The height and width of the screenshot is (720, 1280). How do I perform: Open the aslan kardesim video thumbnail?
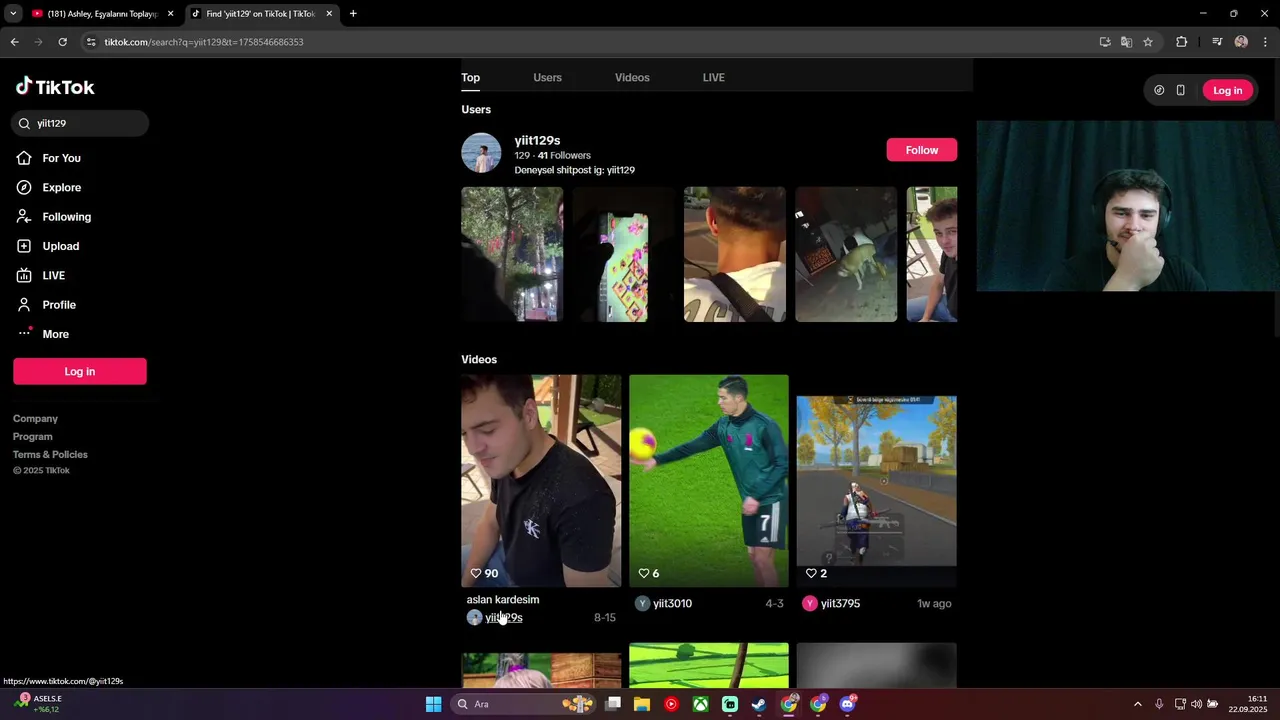(541, 481)
